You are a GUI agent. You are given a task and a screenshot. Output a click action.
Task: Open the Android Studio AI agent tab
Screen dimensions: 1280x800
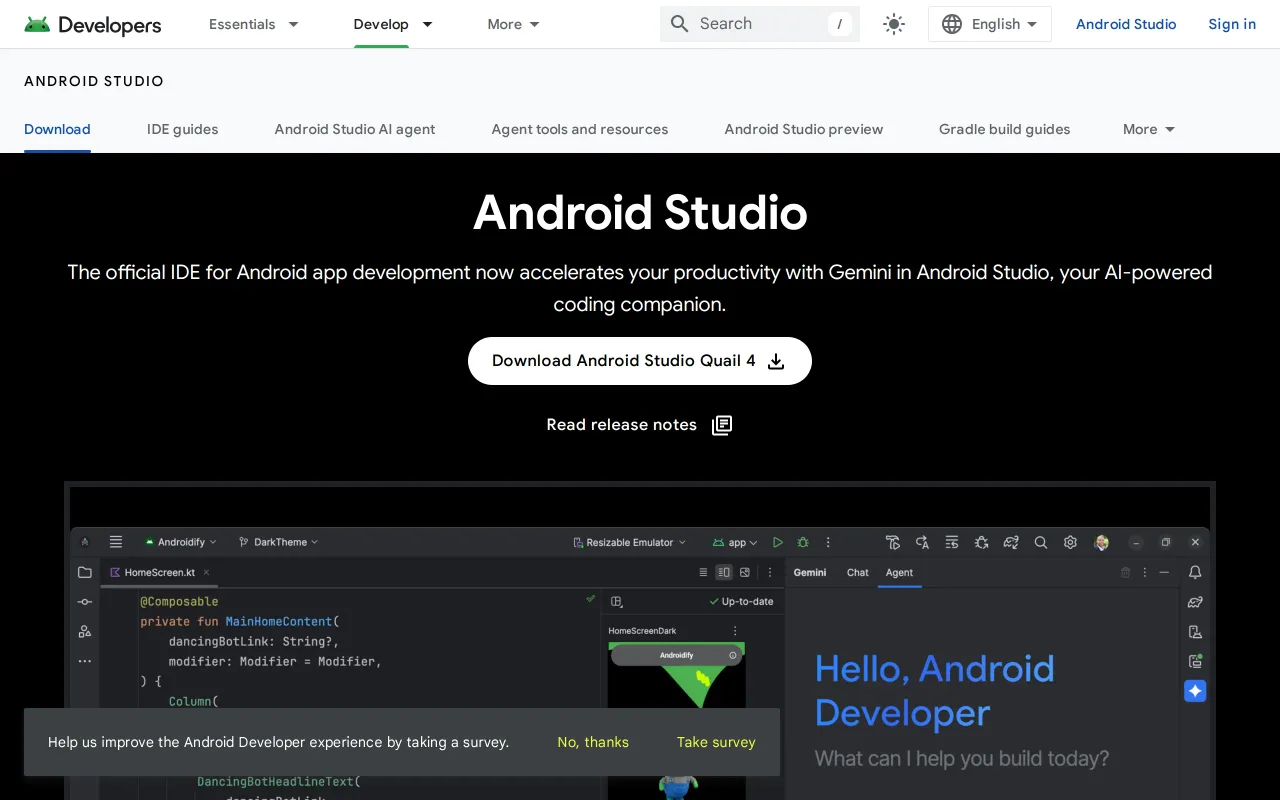pos(355,129)
